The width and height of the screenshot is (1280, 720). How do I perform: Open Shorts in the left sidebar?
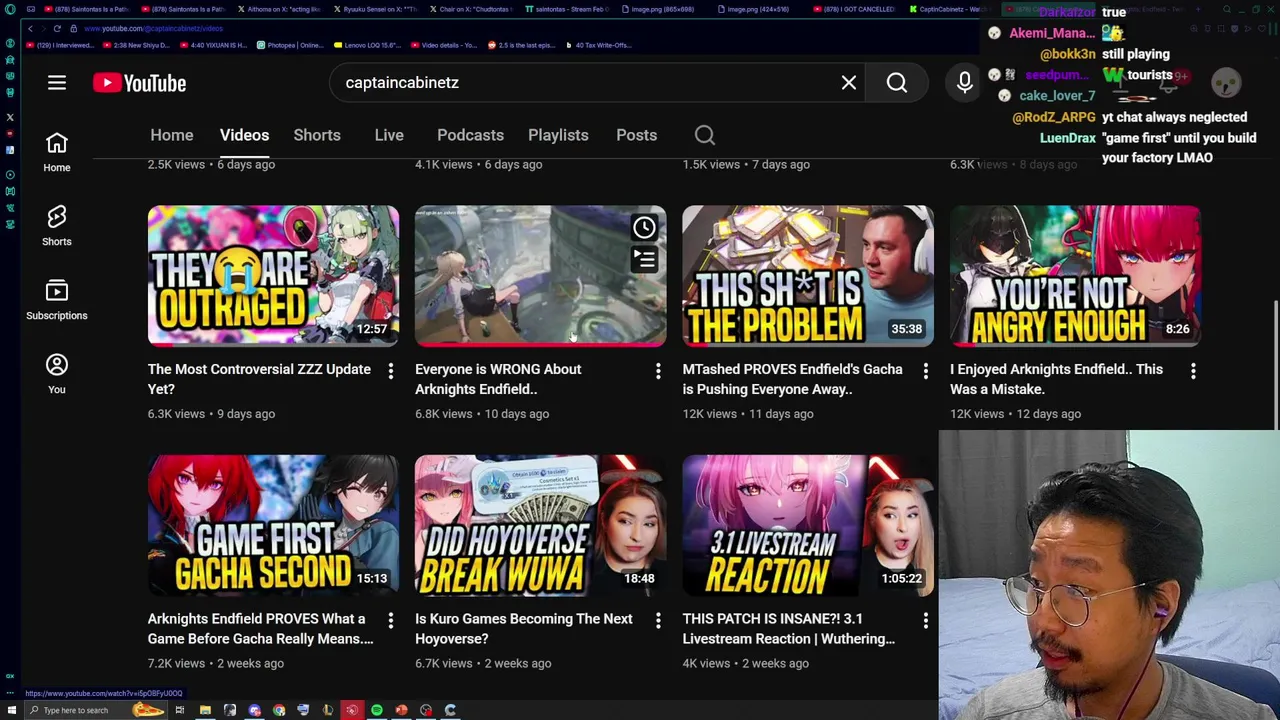[57, 226]
